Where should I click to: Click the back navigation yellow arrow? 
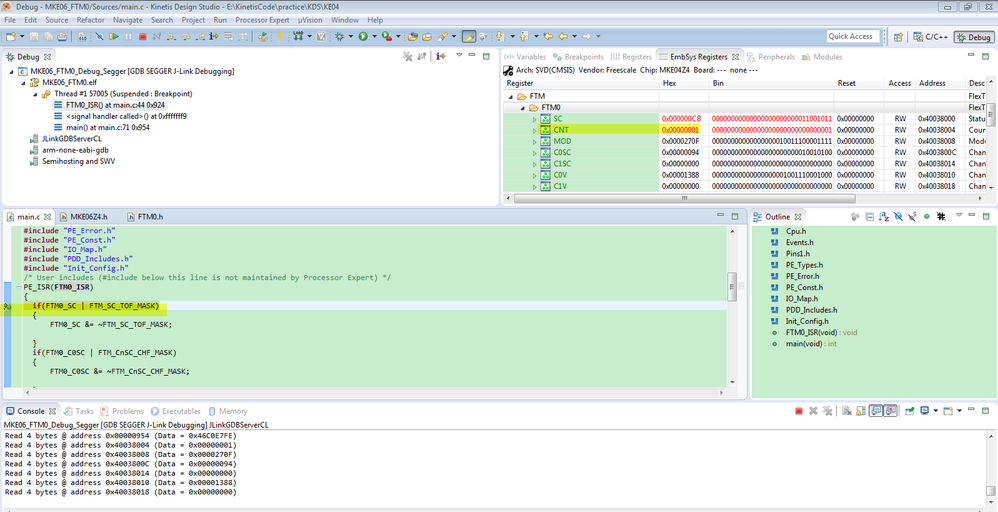tap(562, 36)
